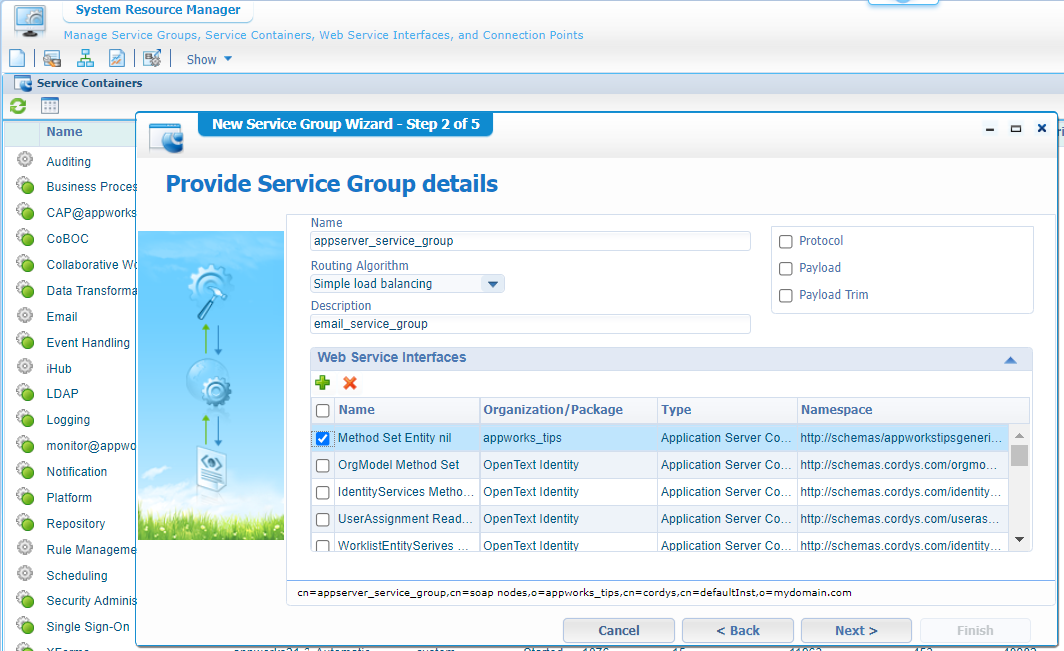Viewport: 1064px width, 651px height.
Task: Click the chart report toolbar icon
Action: [x=117, y=59]
